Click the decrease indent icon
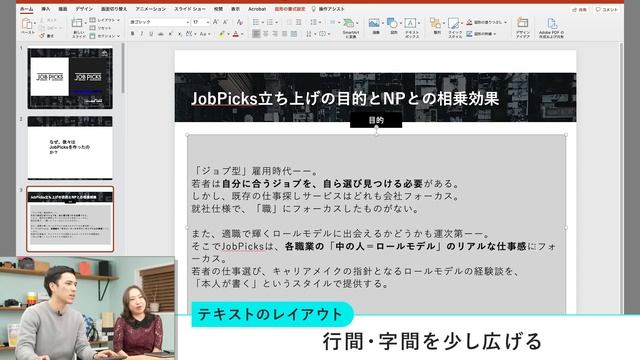Screen dimensions: 640x360 click(289, 22)
